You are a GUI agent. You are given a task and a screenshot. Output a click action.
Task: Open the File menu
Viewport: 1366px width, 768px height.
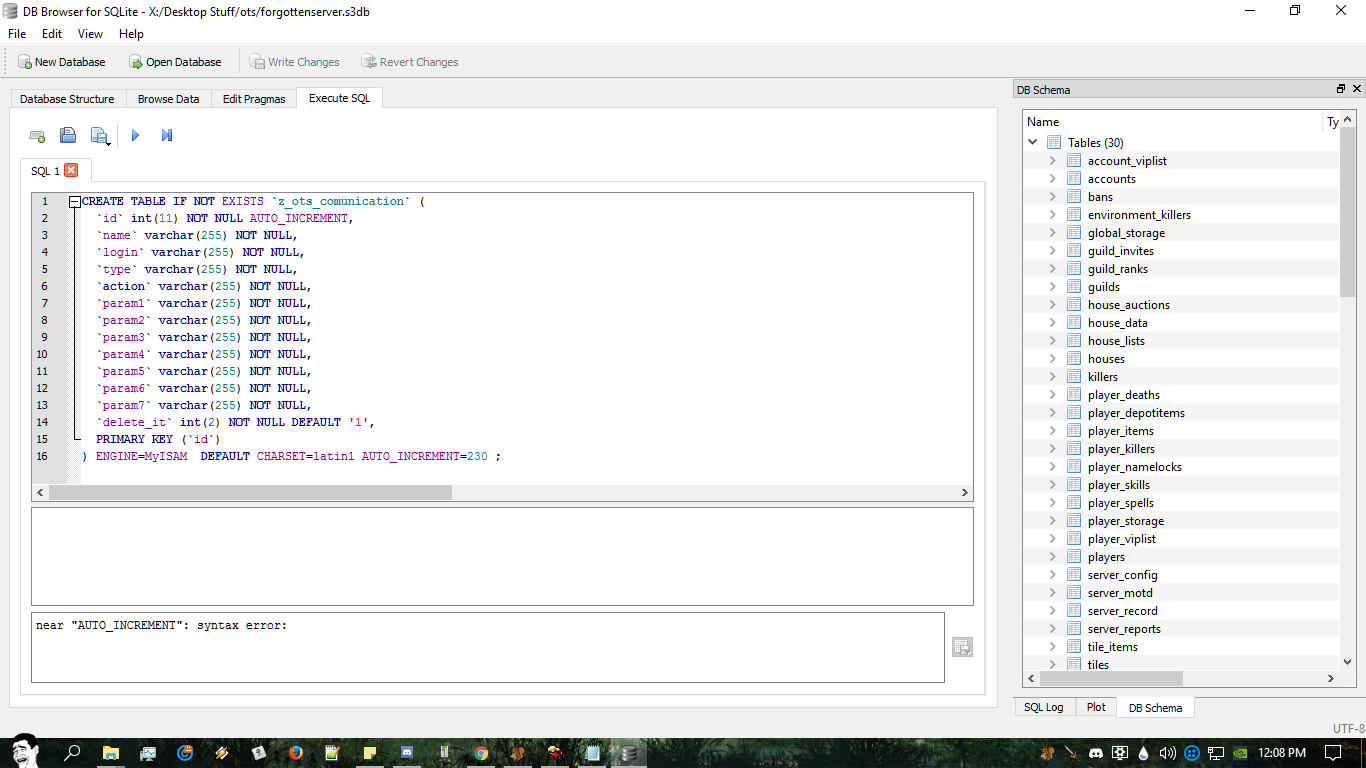[17, 34]
